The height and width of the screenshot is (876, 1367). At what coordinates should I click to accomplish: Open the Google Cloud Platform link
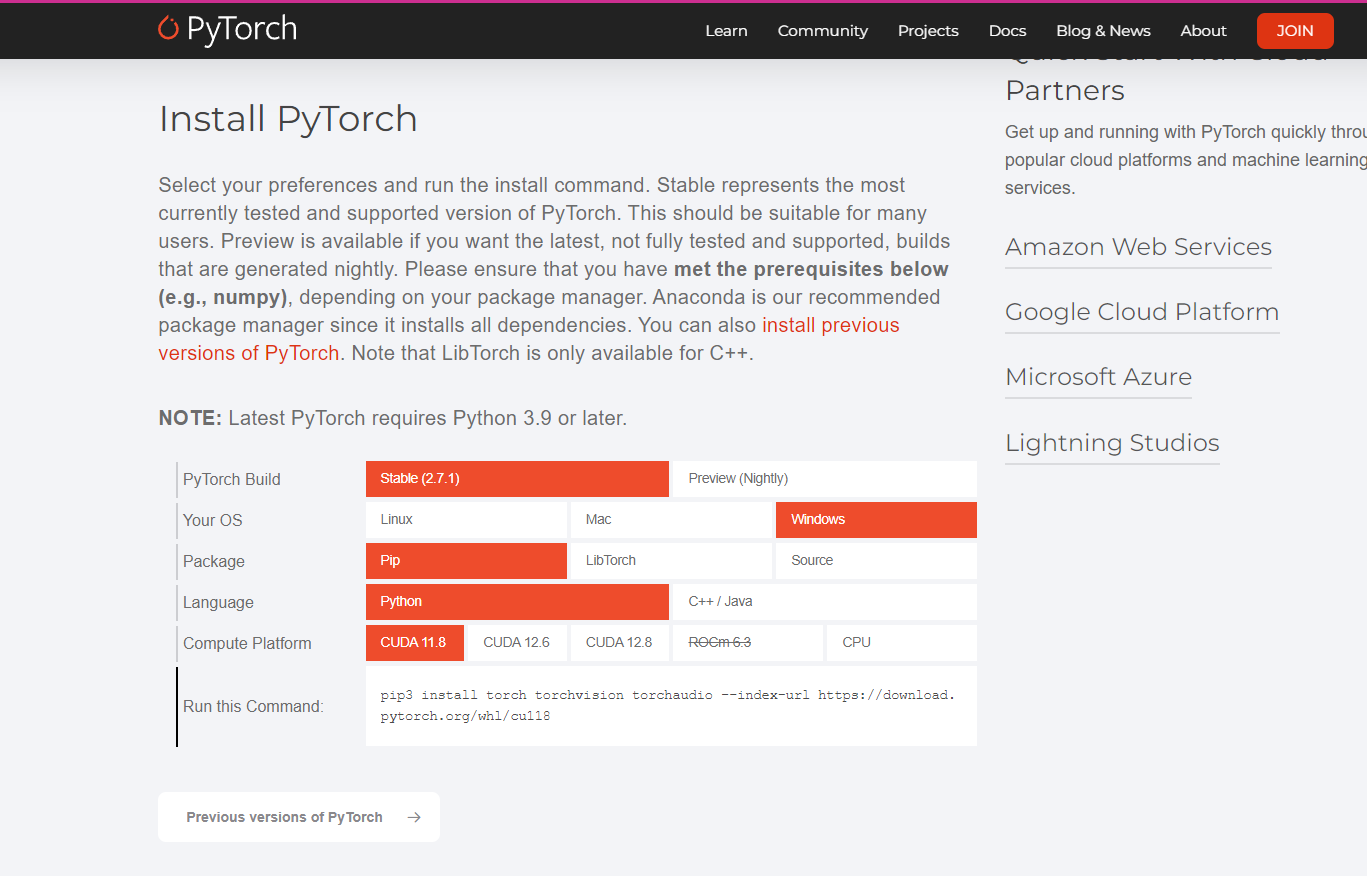pyautogui.click(x=1142, y=312)
